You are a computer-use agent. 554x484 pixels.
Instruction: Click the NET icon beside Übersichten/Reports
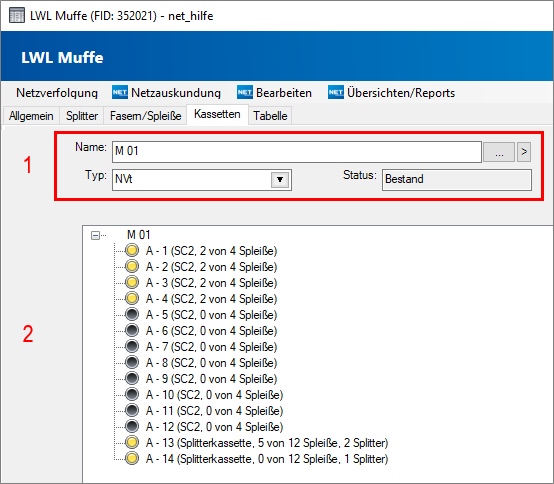(336, 93)
